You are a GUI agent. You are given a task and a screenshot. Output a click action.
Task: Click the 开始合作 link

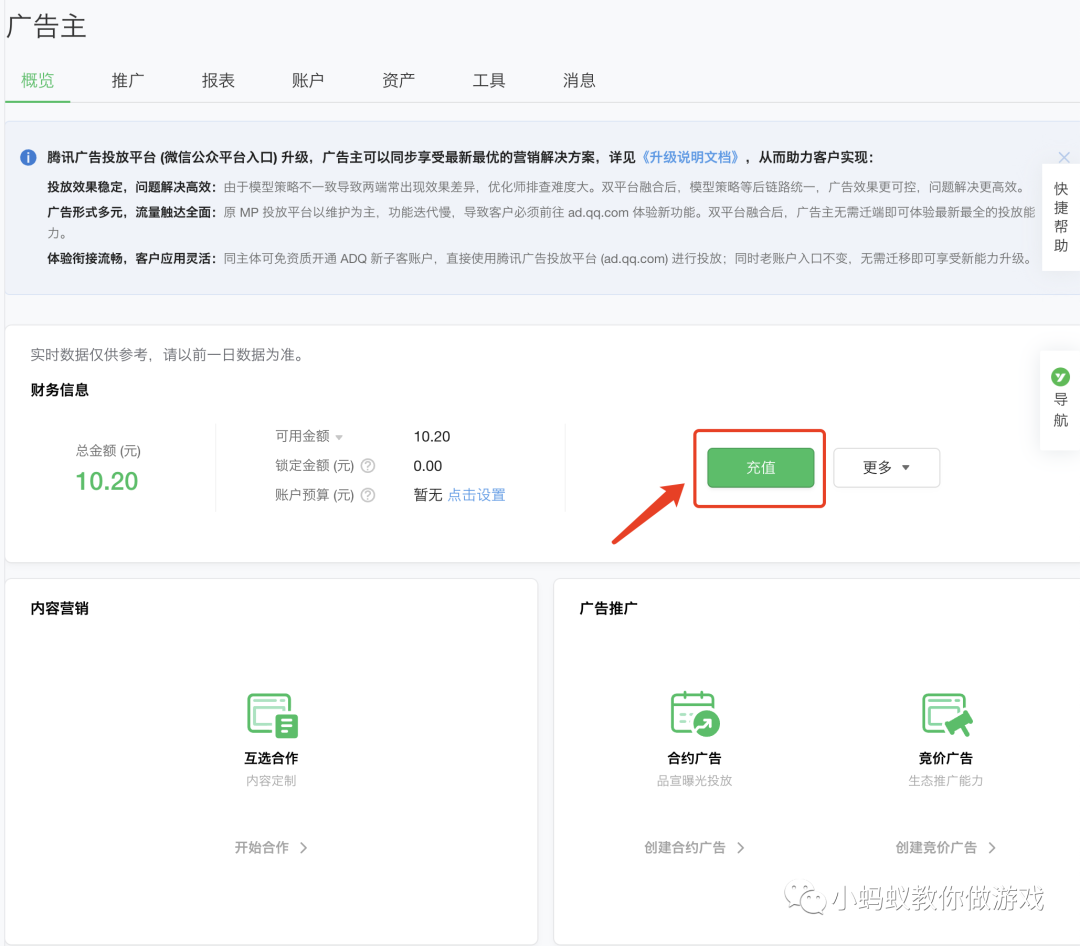coord(262,847)
